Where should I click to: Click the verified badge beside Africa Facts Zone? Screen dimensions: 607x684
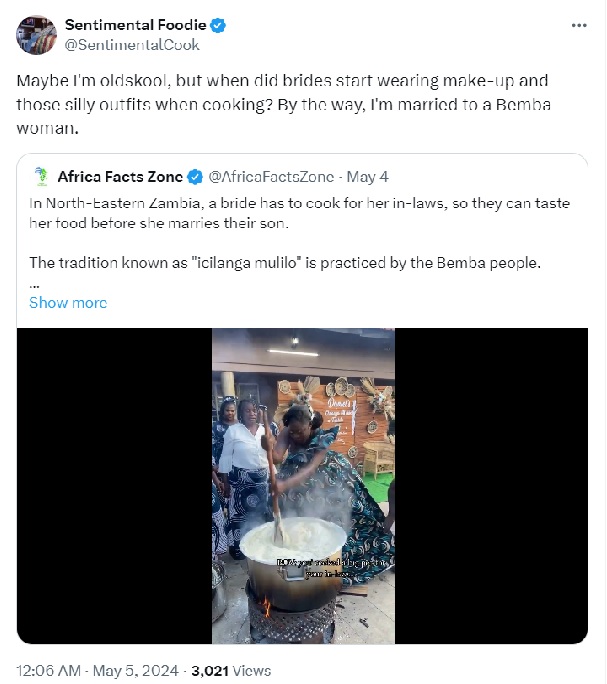coord(195,177)
